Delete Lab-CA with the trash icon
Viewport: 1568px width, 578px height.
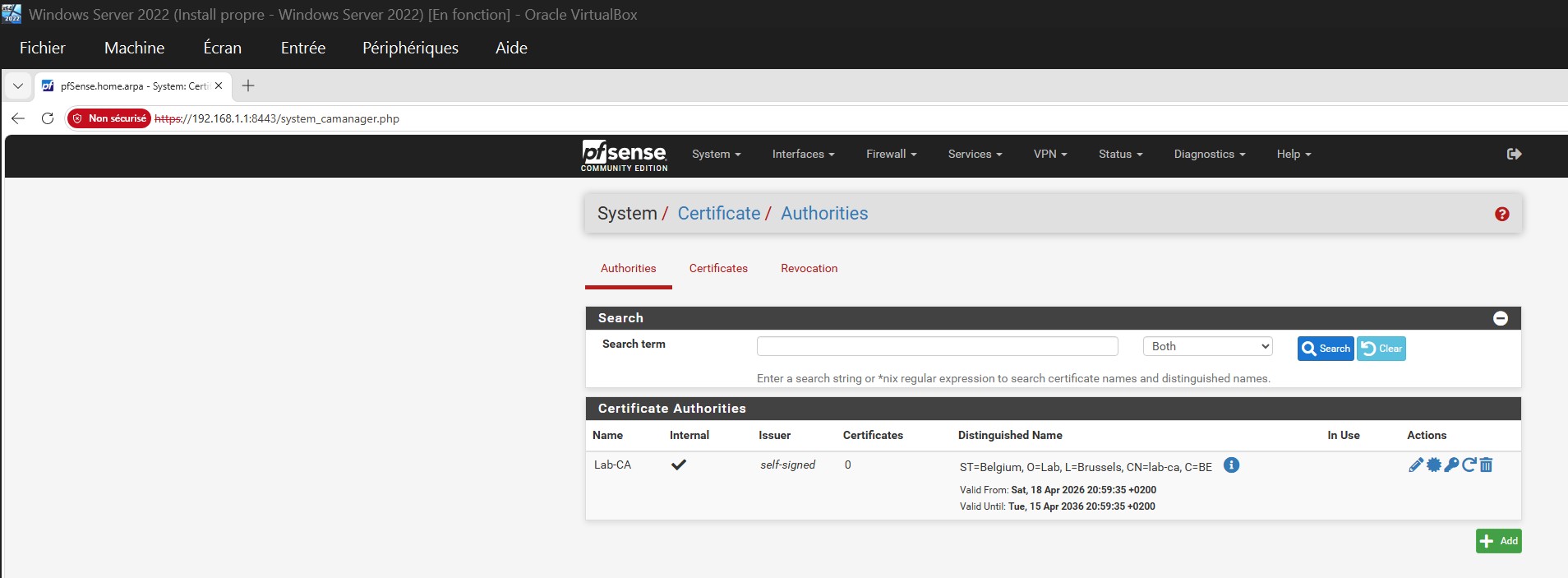[x=1486, y=465]
